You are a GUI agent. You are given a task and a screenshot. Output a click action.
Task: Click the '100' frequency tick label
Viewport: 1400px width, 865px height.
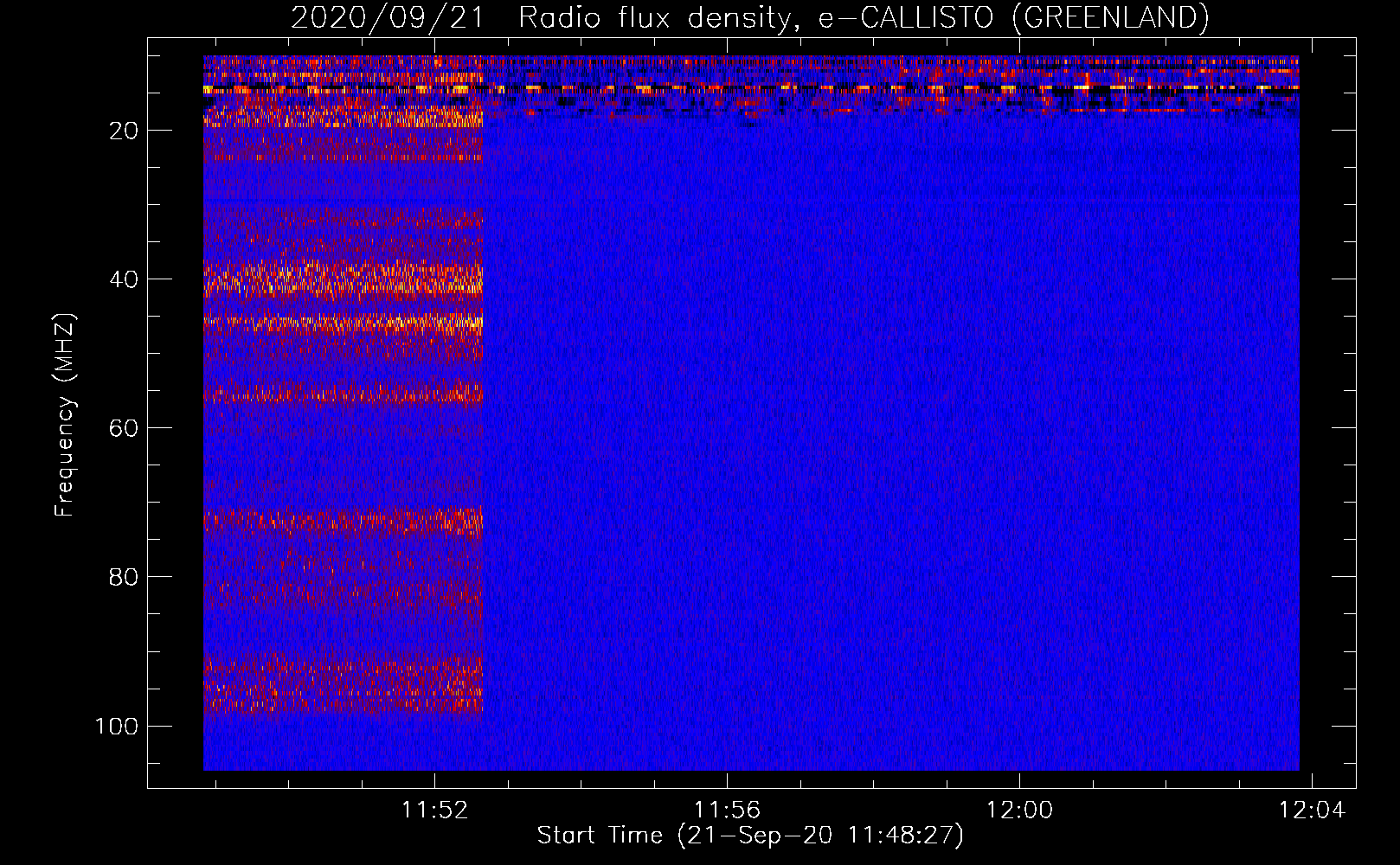point(117,726)
